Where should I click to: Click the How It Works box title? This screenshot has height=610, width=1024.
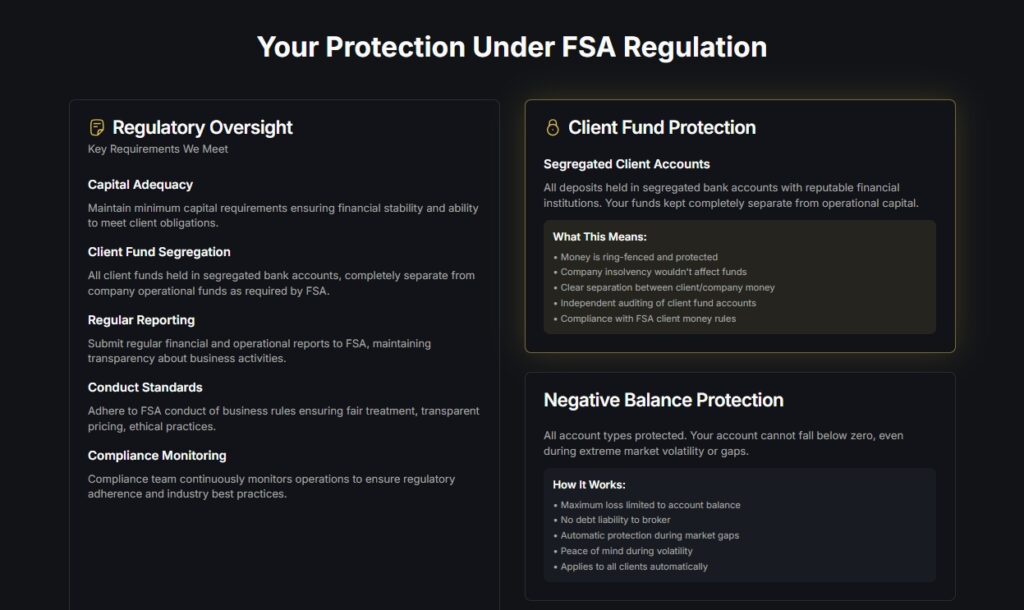589,485
